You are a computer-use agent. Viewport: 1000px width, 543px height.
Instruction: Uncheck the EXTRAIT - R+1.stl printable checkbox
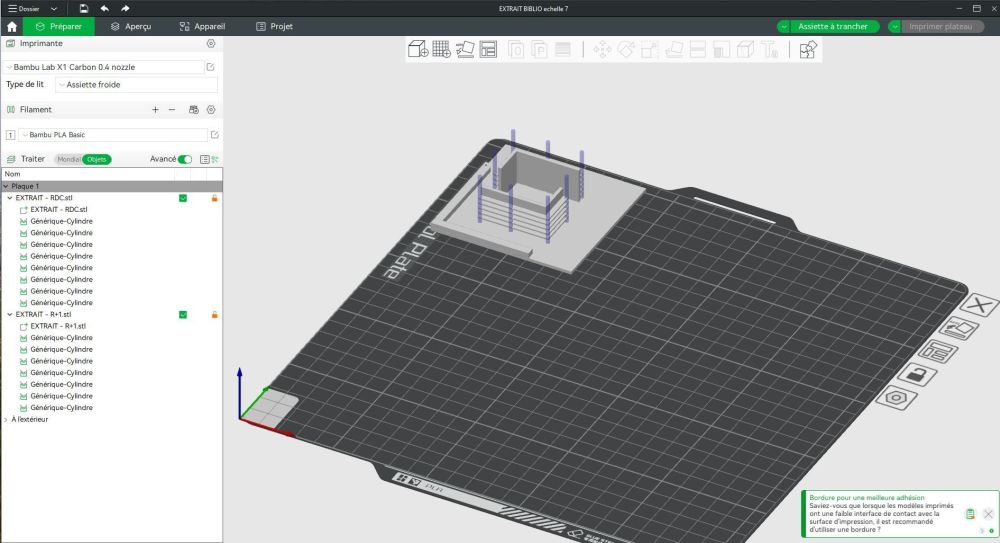183,314
